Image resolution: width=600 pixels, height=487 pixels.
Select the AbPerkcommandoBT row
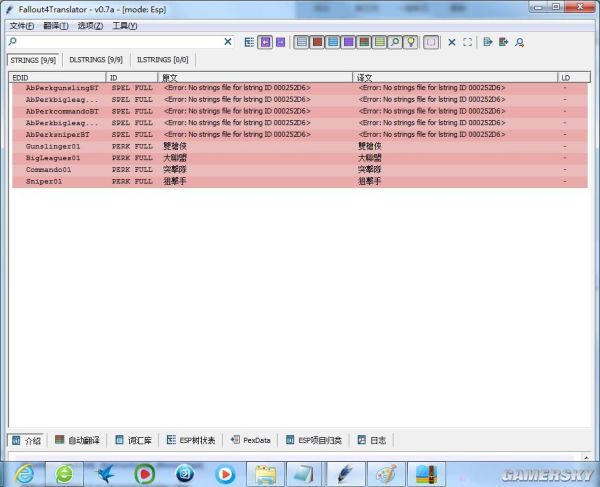click(300, 111)
